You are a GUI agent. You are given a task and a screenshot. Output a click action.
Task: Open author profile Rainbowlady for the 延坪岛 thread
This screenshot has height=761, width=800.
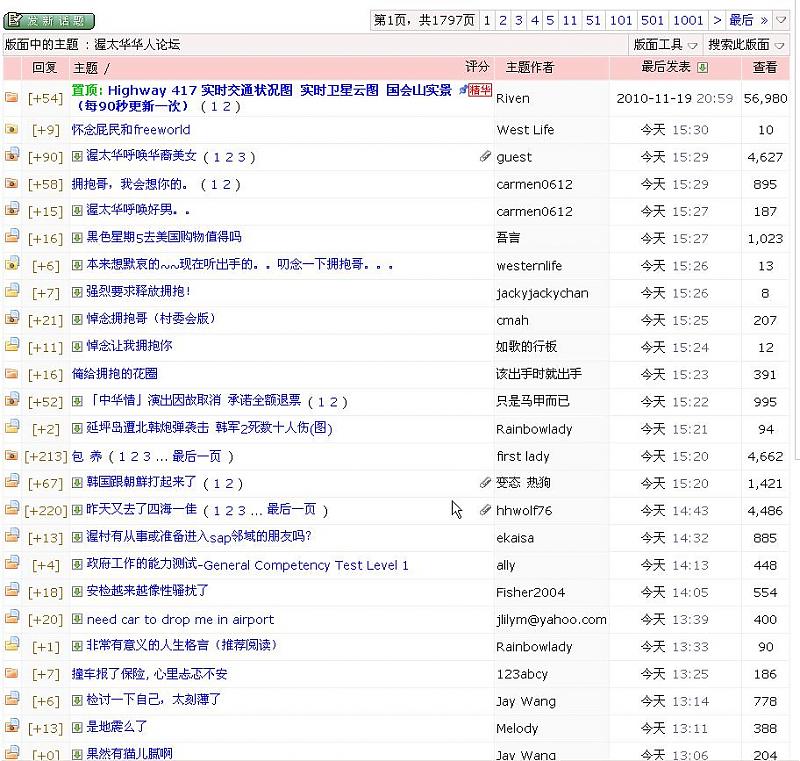click(534, 429)
